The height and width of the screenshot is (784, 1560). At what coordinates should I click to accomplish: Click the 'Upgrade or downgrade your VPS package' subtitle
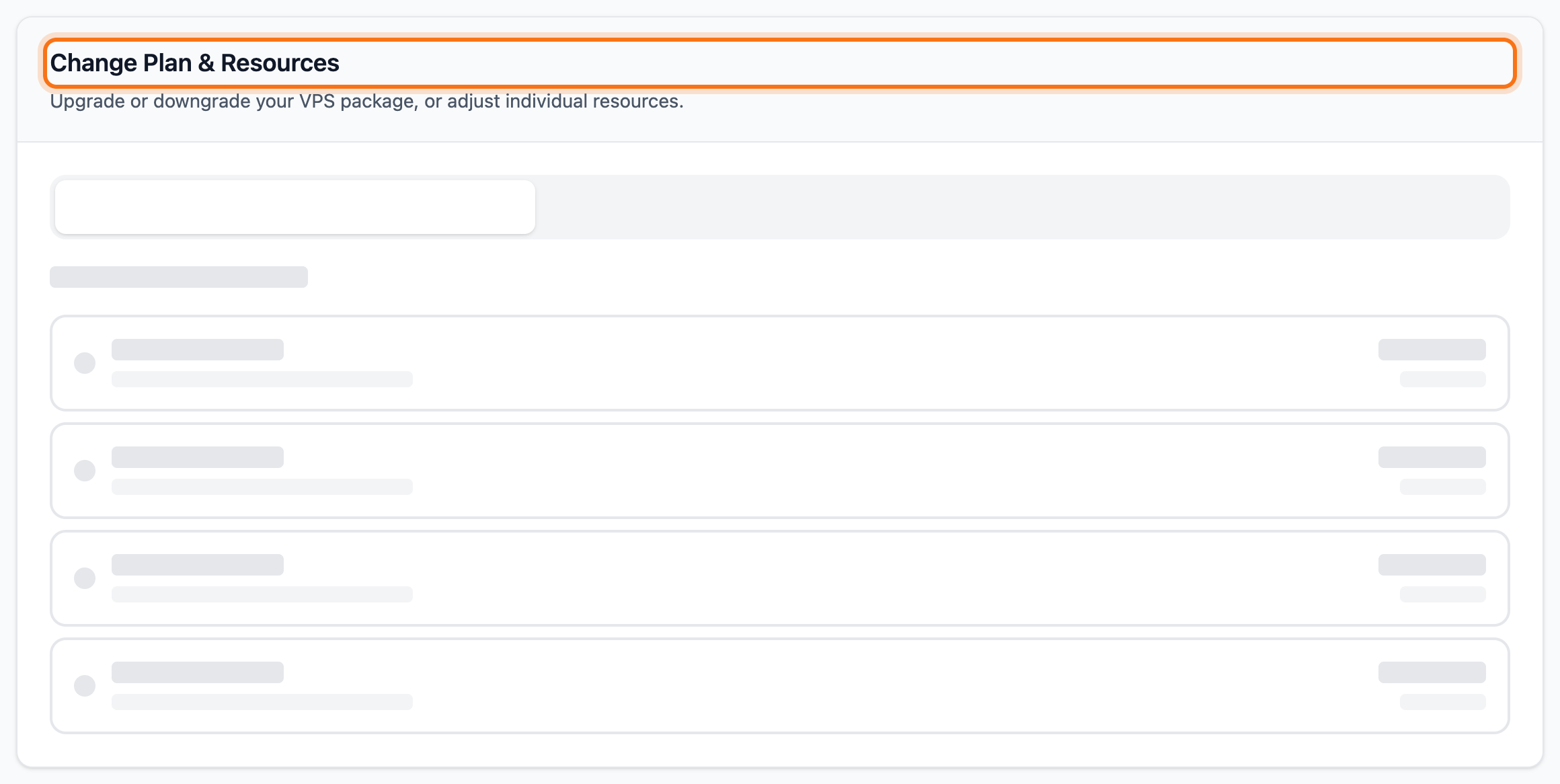click(366, 102)
